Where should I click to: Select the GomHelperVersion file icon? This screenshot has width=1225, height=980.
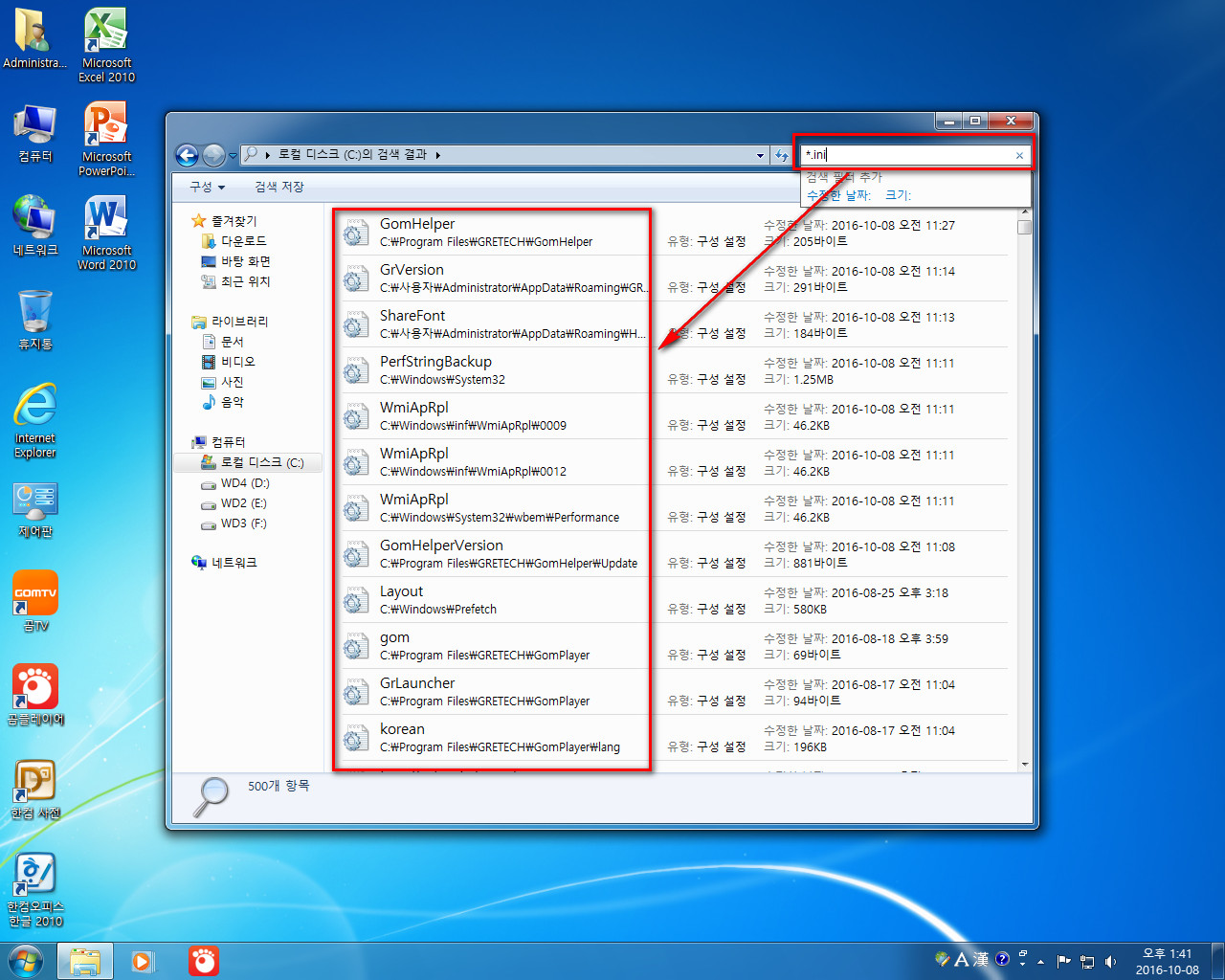tap(356, 554)
